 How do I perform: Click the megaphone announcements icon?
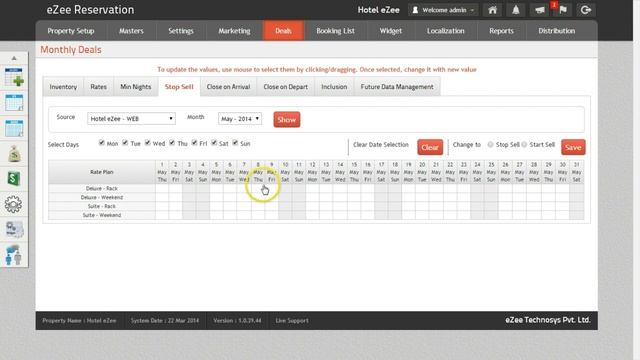540,10
